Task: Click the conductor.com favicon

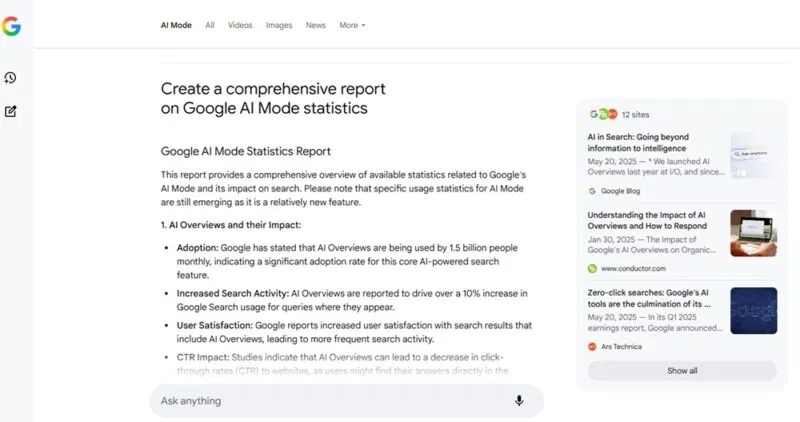Action: 592,268
